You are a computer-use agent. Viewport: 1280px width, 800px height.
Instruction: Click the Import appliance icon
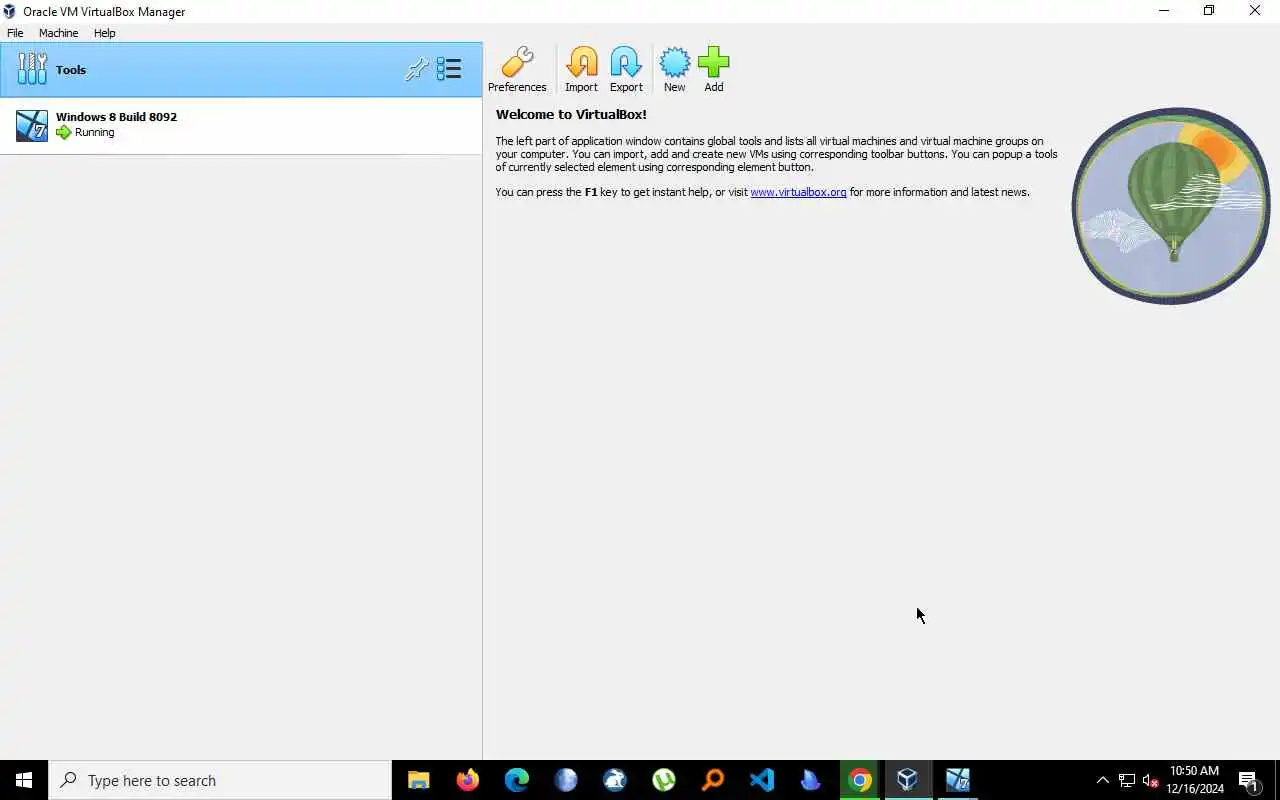(581, 70)
